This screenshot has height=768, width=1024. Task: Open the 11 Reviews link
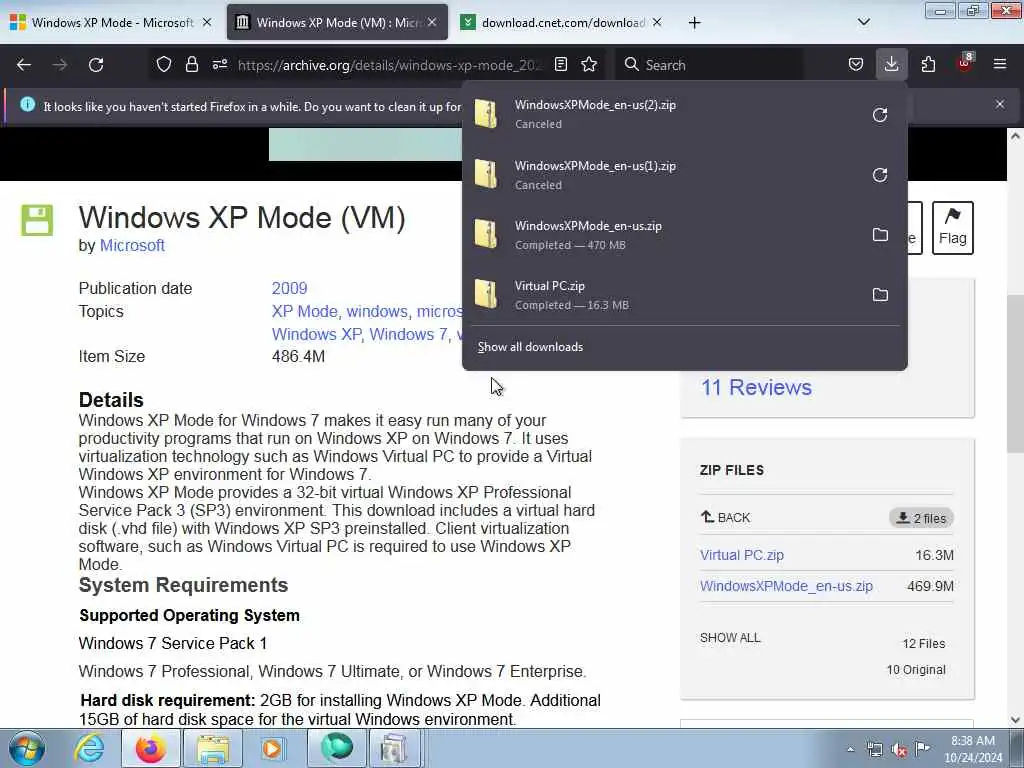point(756,387)
